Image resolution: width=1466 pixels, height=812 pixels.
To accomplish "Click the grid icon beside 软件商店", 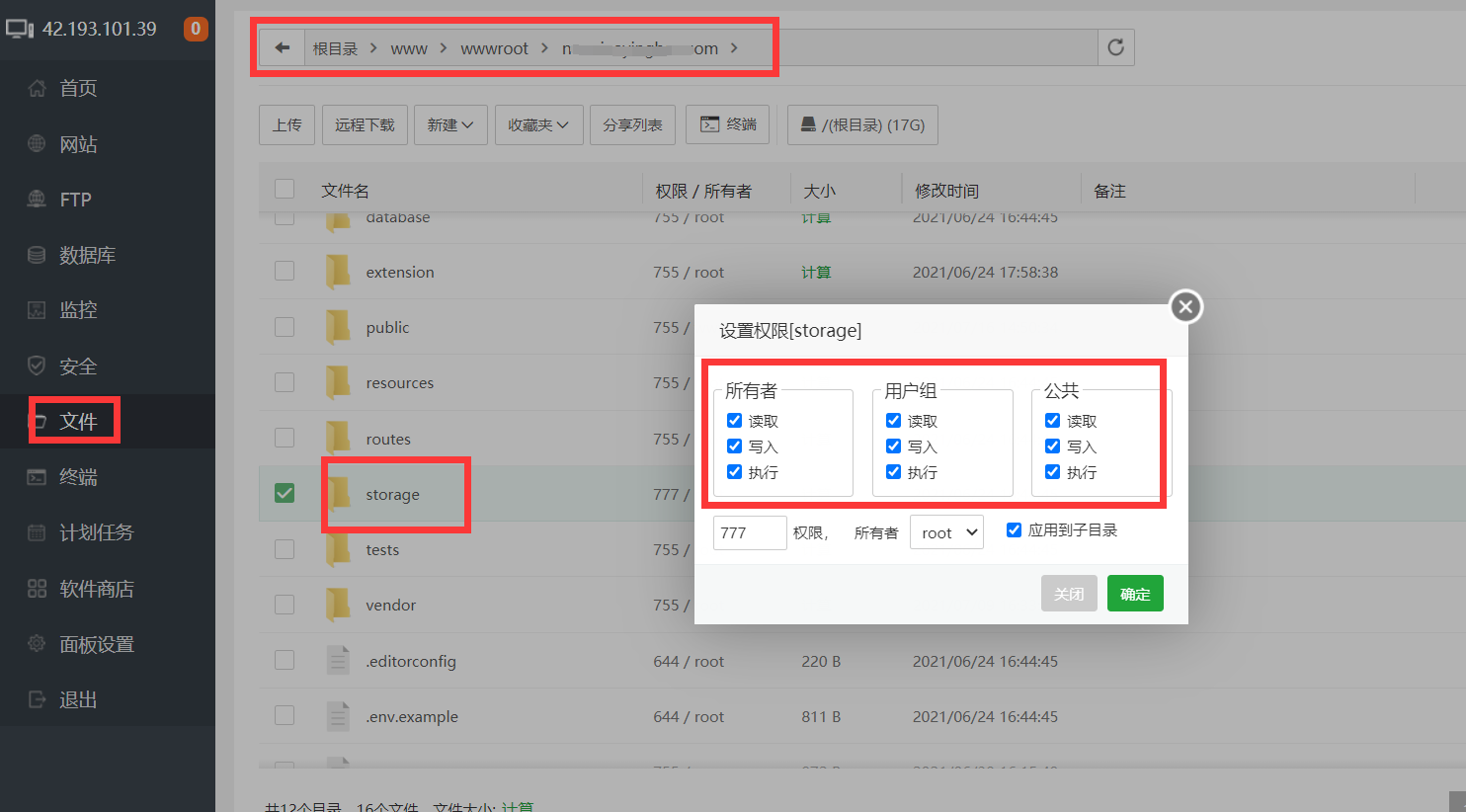I will (37, 589).
